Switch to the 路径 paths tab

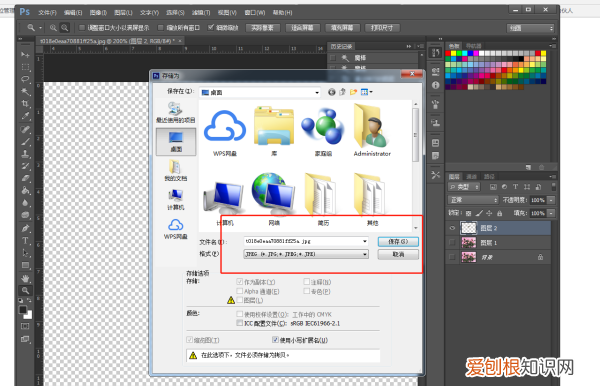click(489, 176)
